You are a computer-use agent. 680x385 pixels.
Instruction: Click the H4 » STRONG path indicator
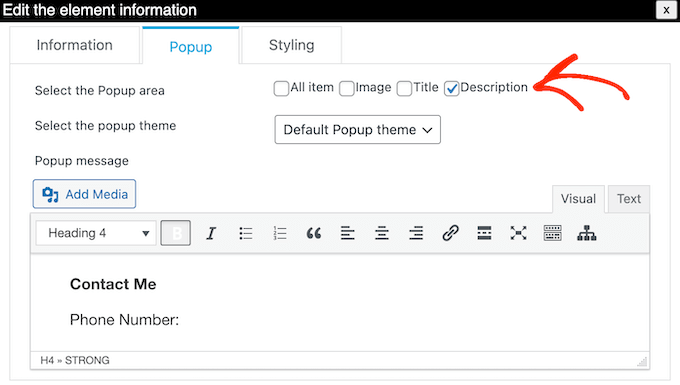pos(75,360)
